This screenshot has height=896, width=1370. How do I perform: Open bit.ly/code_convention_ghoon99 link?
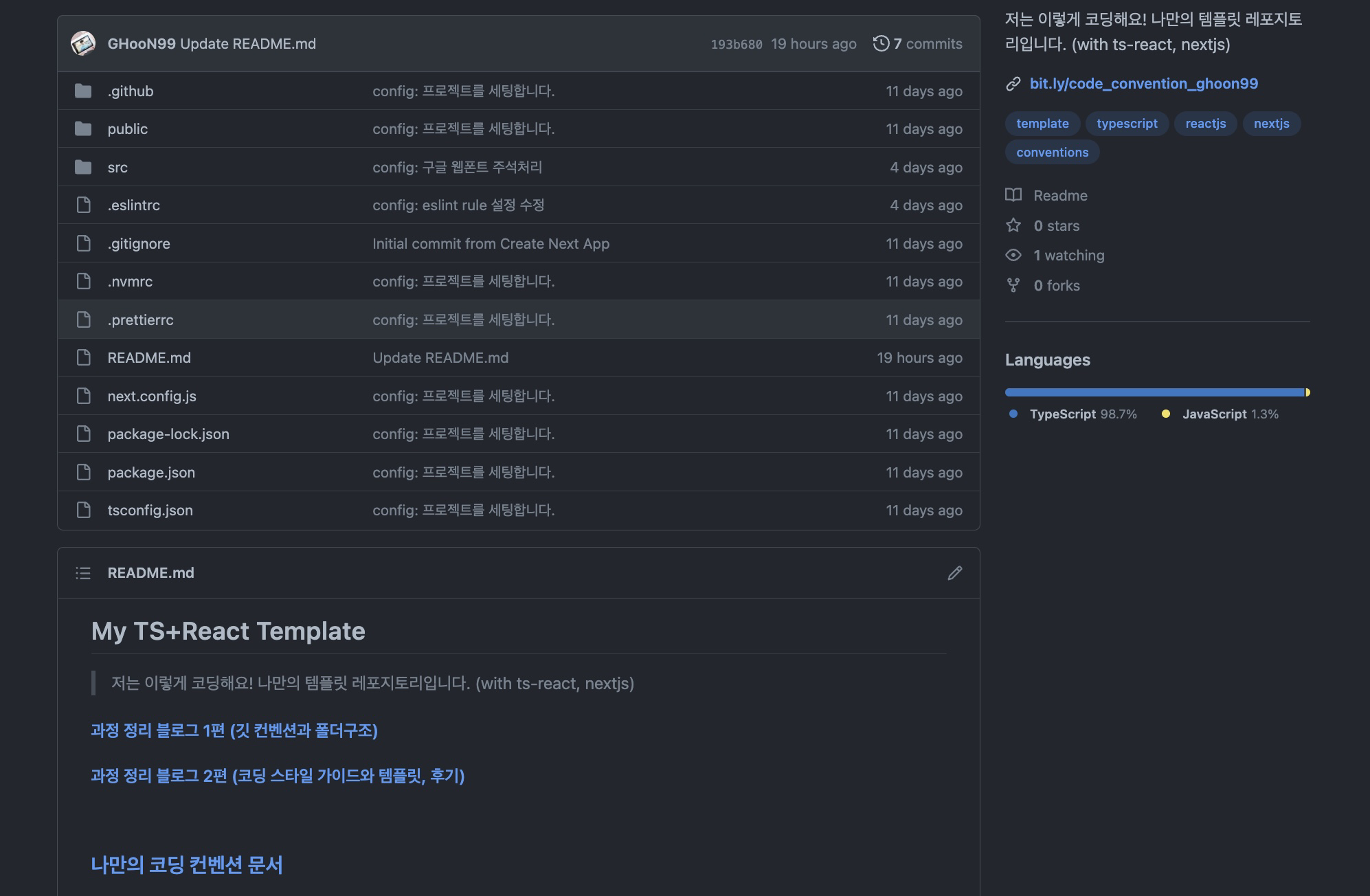[1143, 84]
